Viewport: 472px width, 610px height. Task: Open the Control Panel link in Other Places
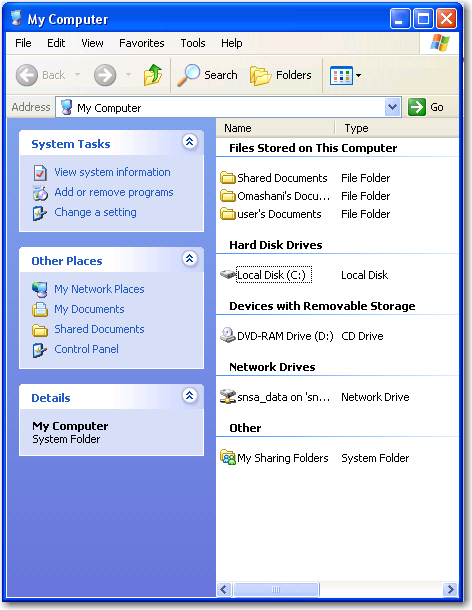(86, 349)
